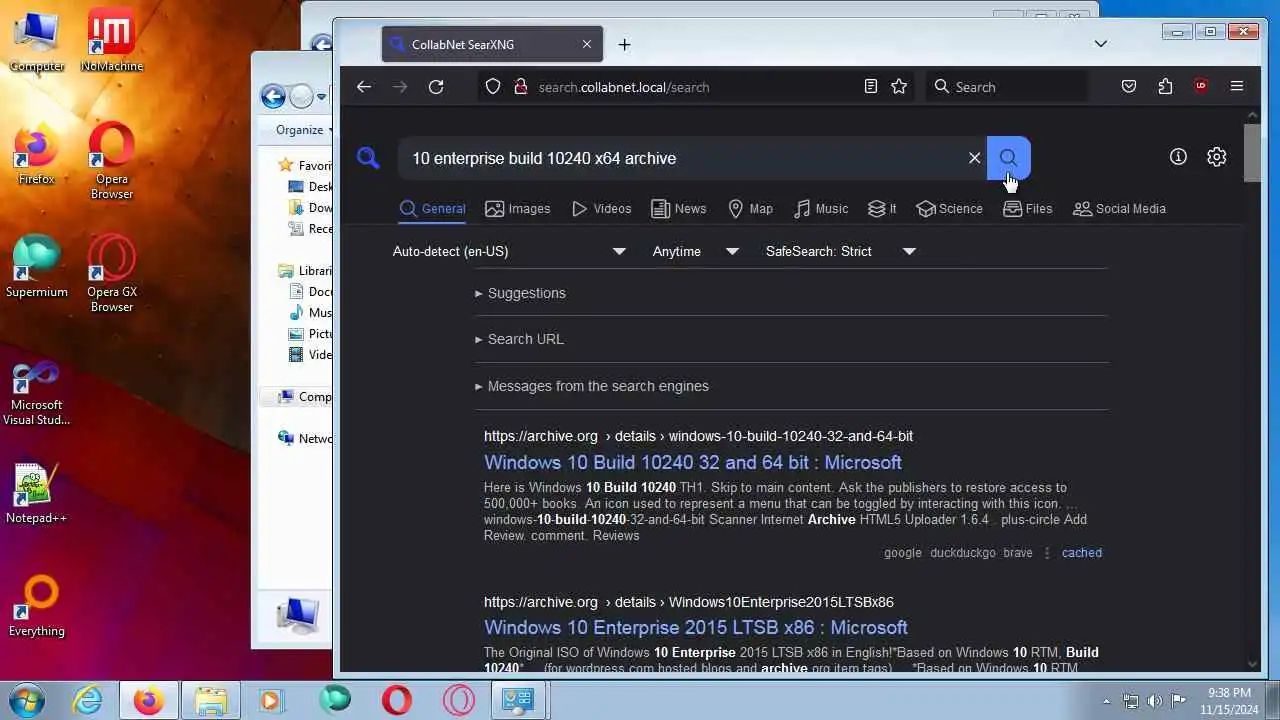Expand the Search URL section
1280x720 pixels.
click(x=519, y=339)
